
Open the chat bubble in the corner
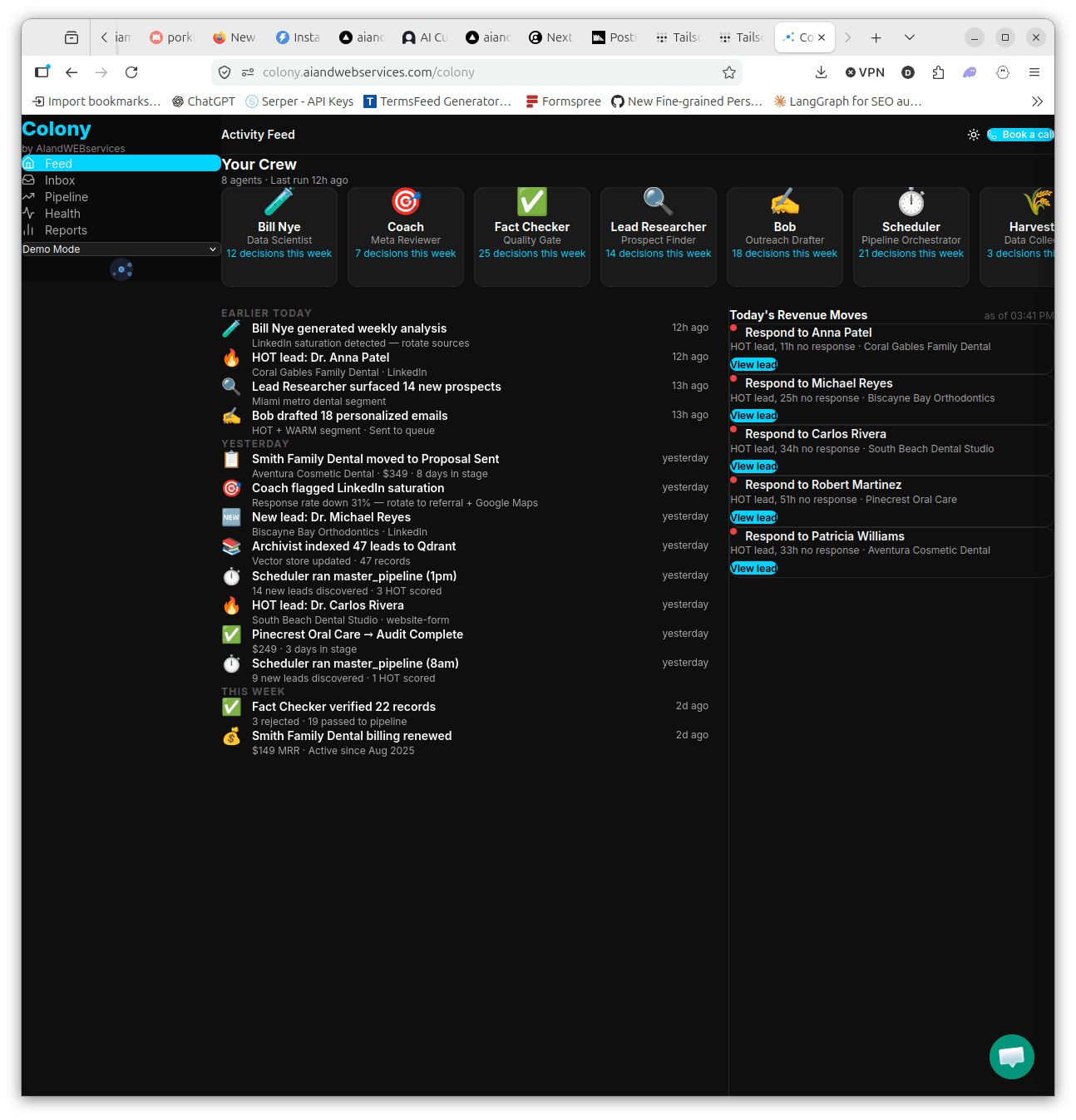[1011, 1057]
